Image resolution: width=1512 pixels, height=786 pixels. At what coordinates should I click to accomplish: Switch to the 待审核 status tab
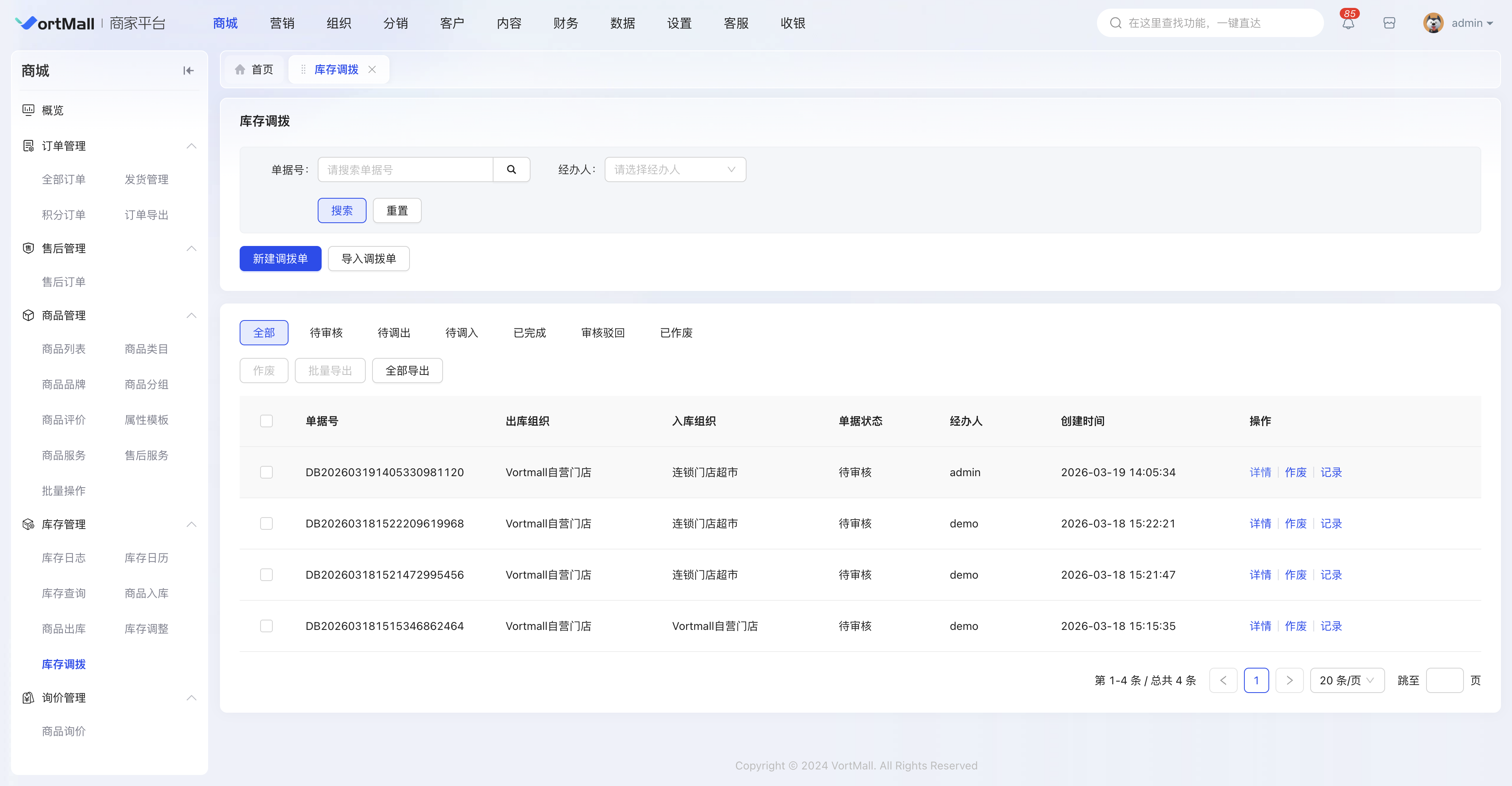click(326, 333)
